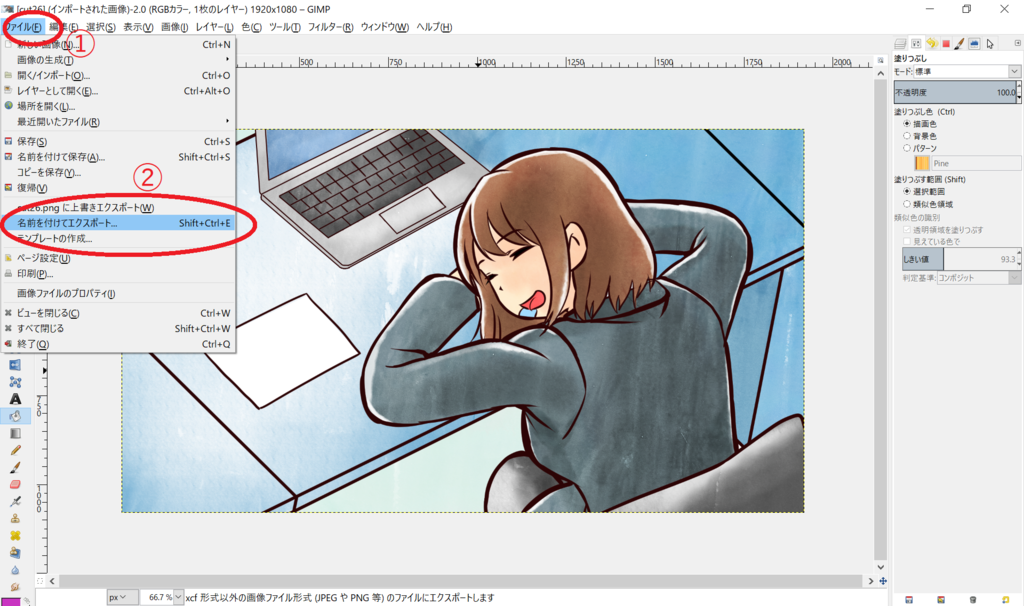This screenshot has height=606, width=1024.
Task: Choose 開く/インポート from the File menu
Action: [x=119, y=76]
